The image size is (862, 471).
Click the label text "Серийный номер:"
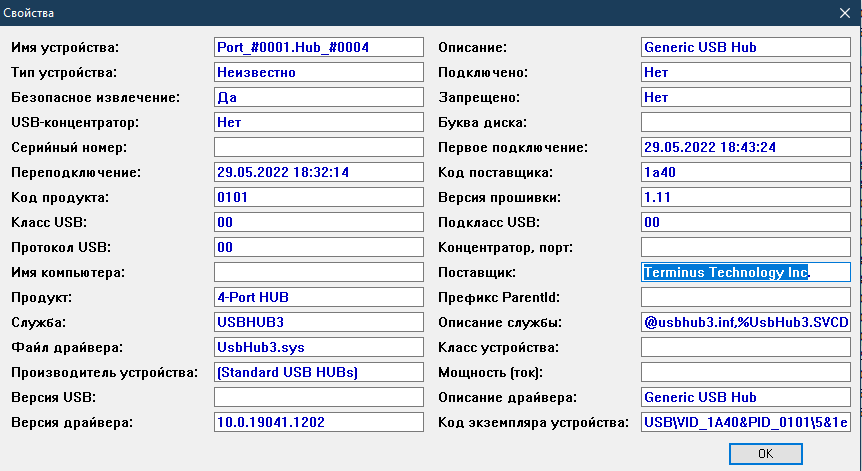tap(69, 148)
